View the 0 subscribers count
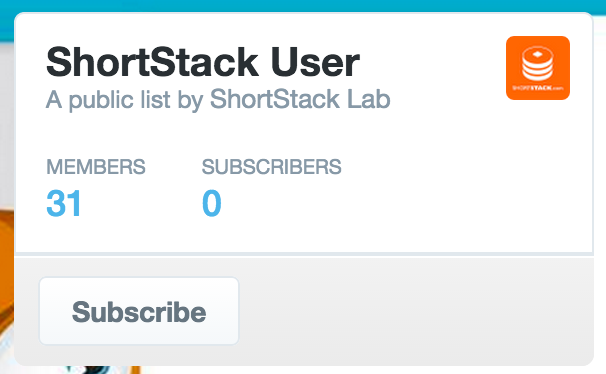Viewport: 606px width, 374px height. 211,203
